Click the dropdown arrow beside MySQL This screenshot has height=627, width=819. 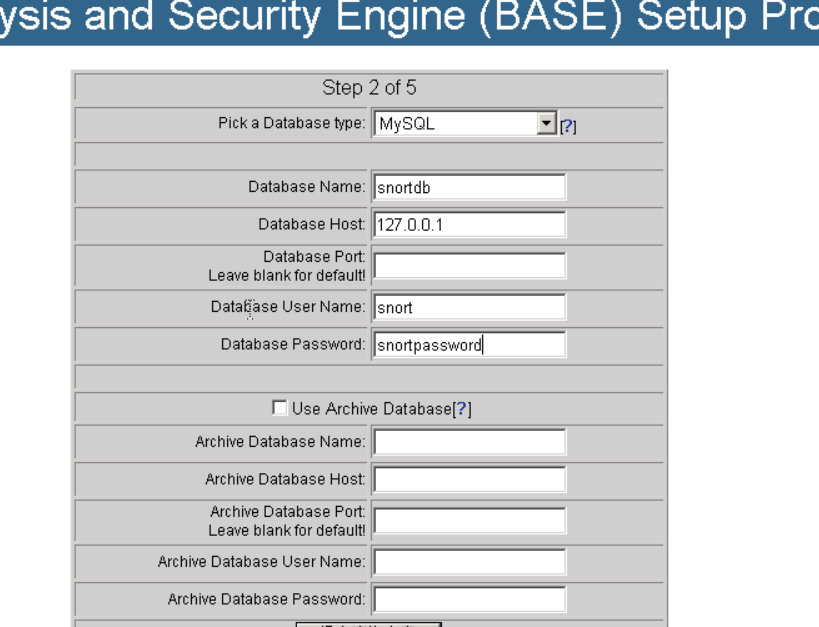[546, 125]
